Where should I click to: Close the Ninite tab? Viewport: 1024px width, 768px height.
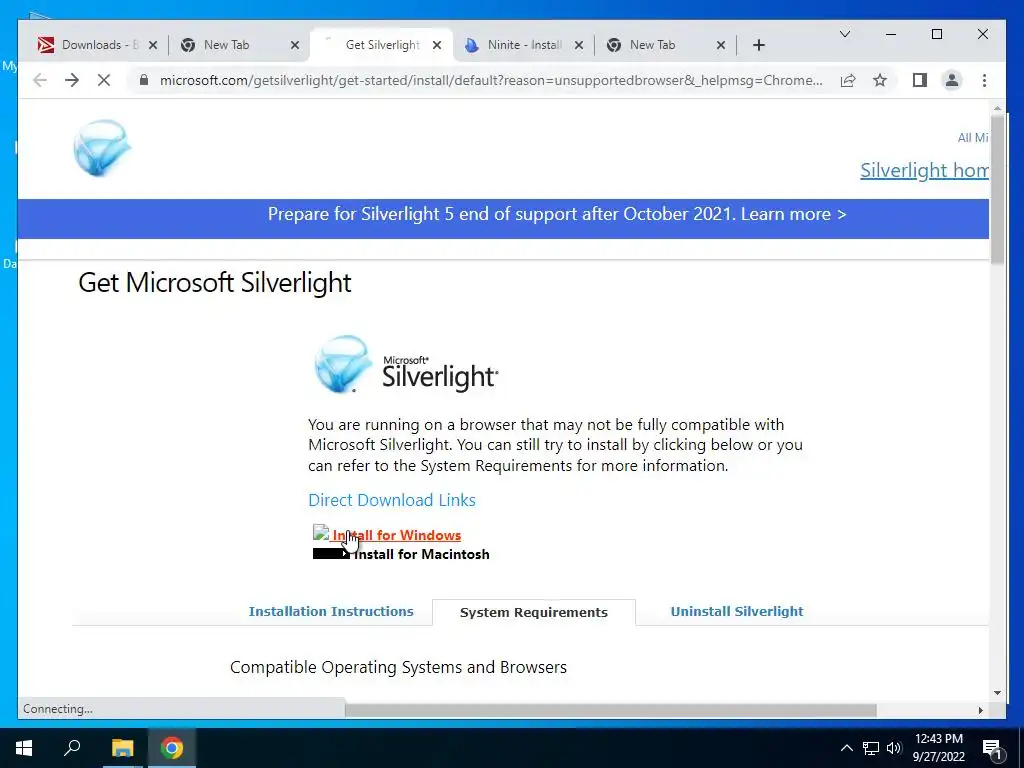[x=579, y=45]
